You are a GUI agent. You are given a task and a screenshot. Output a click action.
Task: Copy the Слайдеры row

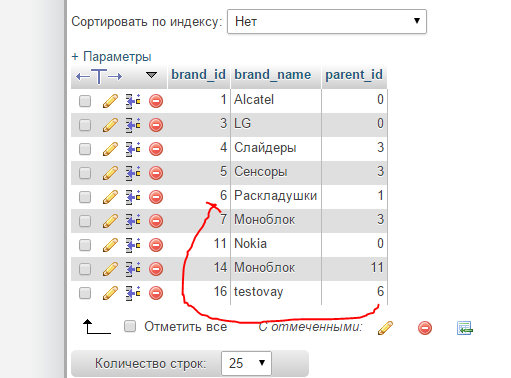click(133, 149)
